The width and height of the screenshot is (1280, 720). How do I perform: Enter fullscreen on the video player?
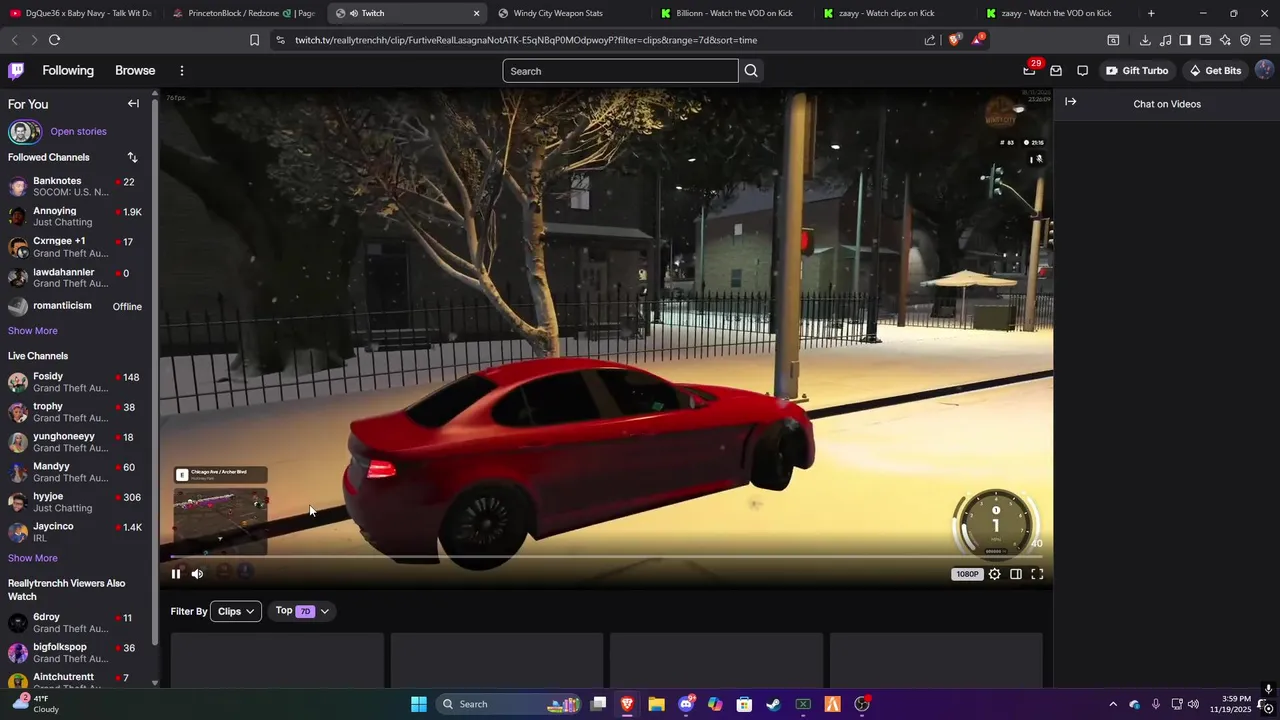[1037, 574]
